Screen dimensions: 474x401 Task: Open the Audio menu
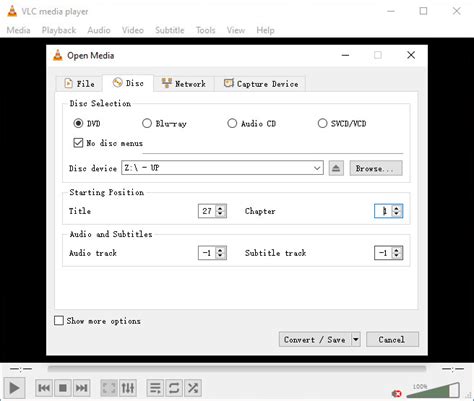[99, 30]
